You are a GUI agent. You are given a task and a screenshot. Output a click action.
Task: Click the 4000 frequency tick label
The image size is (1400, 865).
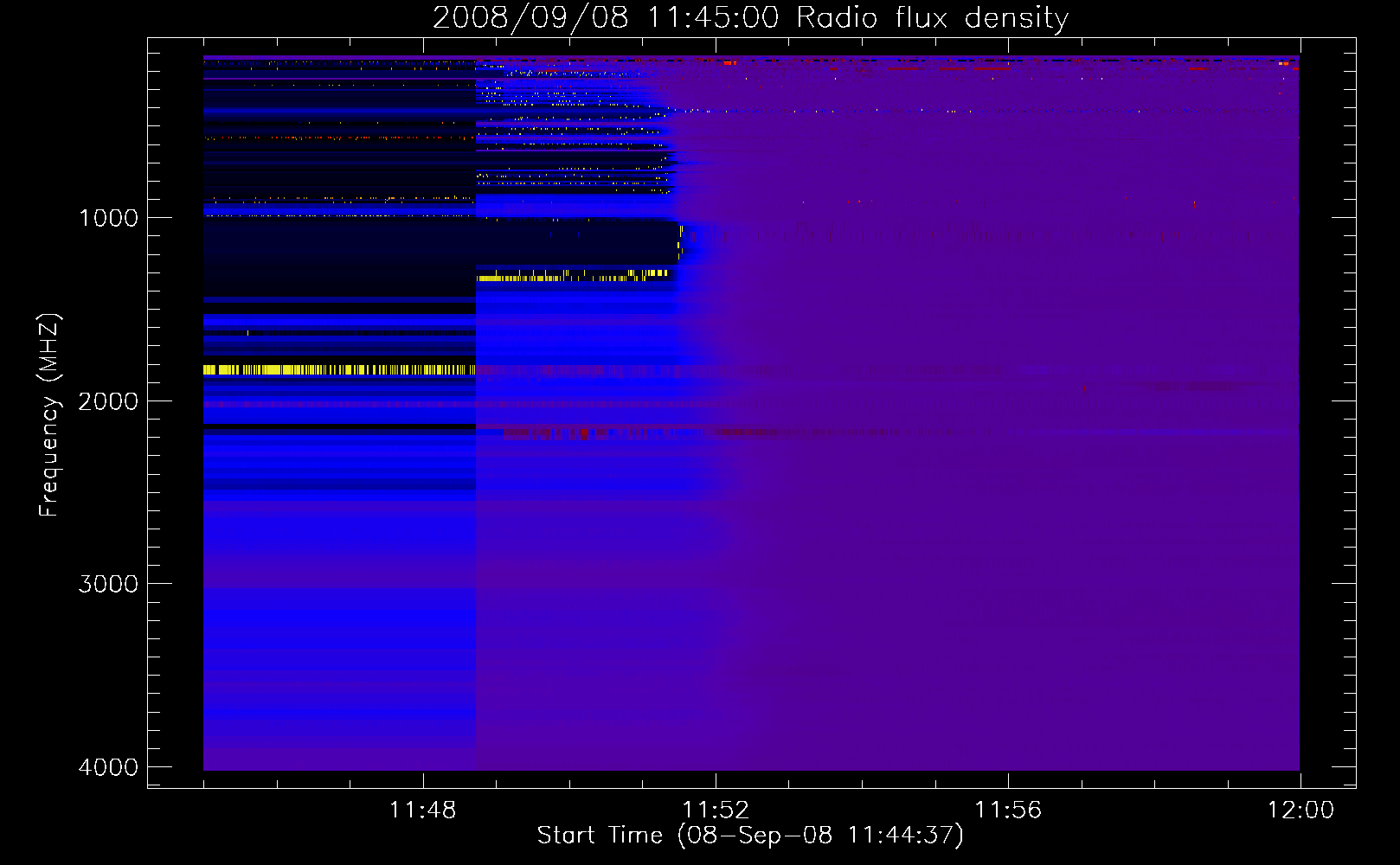[108, 767]
